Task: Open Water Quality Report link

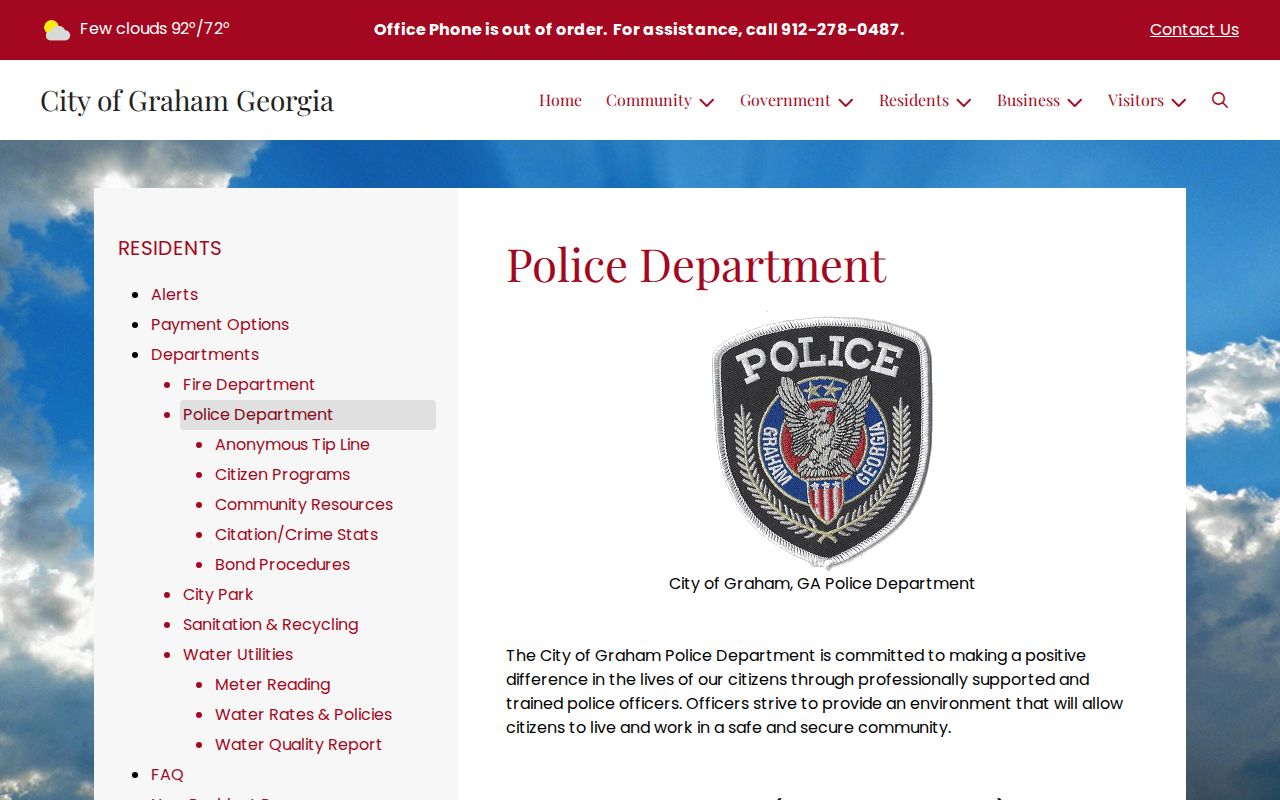Action: [298, 744]
